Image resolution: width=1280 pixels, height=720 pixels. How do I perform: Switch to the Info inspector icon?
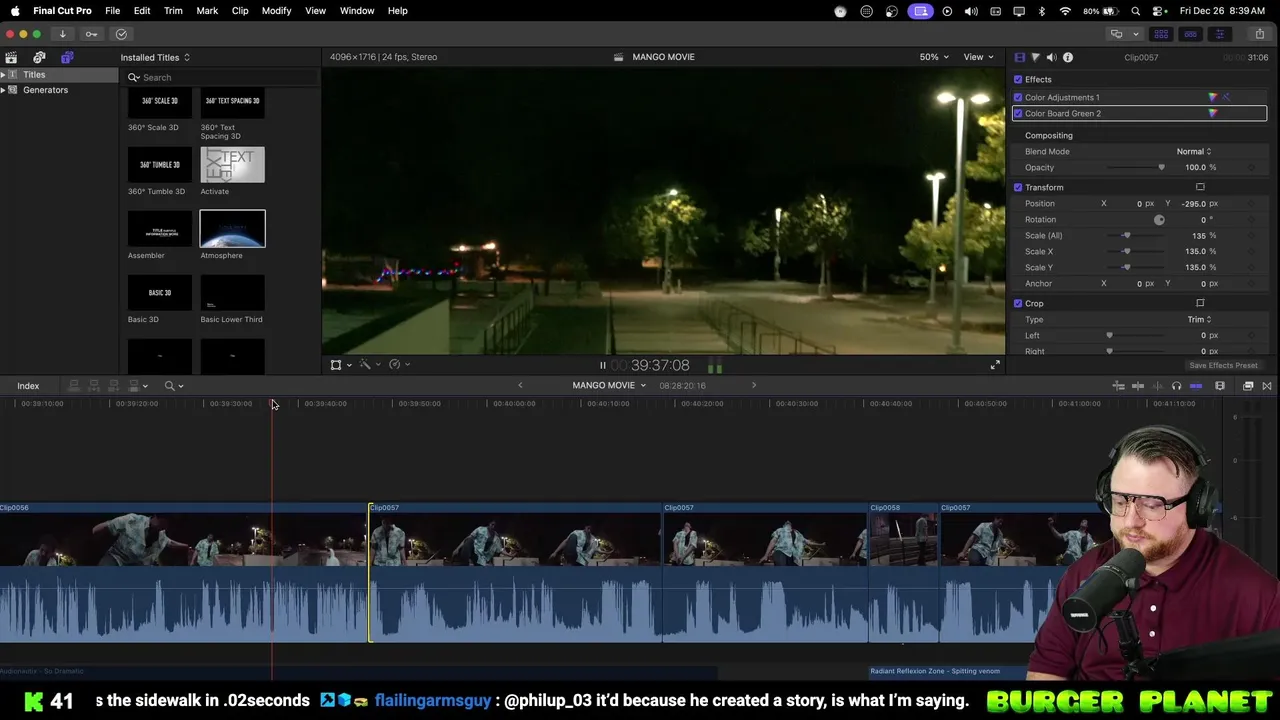coord(1068,57)
